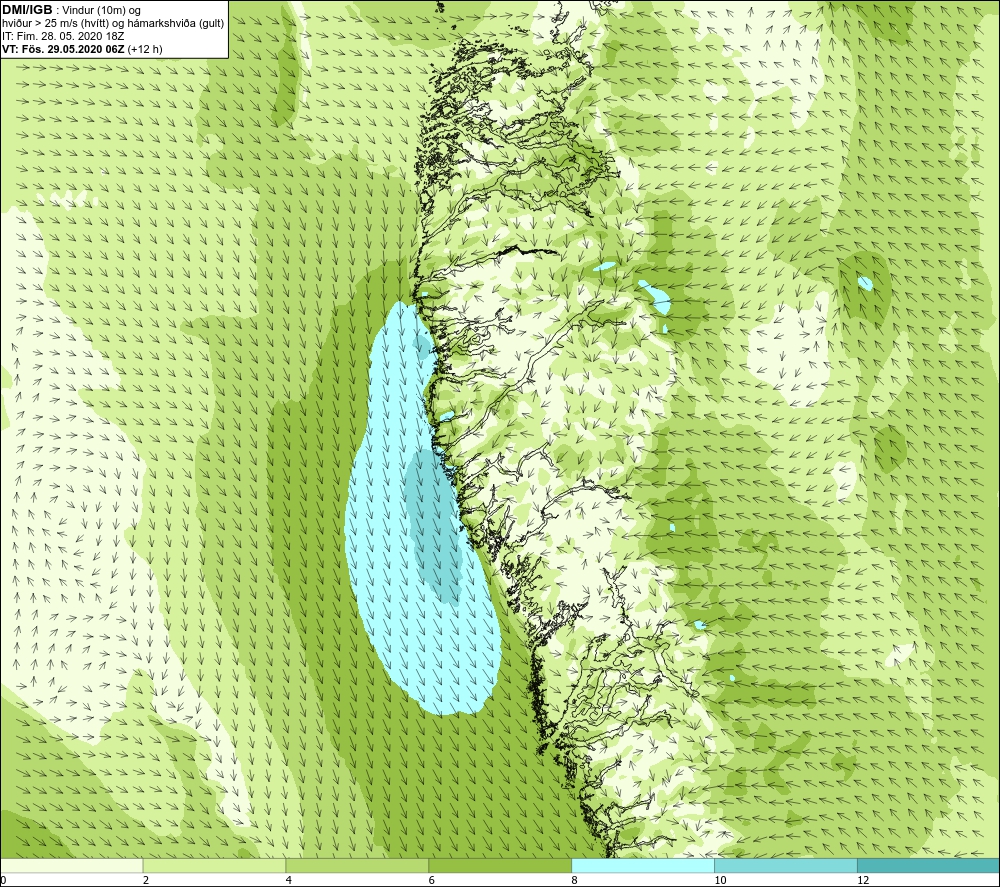Click the 0–2 m/s palest color scale segment
The width and height of the screenshot is (1000, 887).
(71, 865)
